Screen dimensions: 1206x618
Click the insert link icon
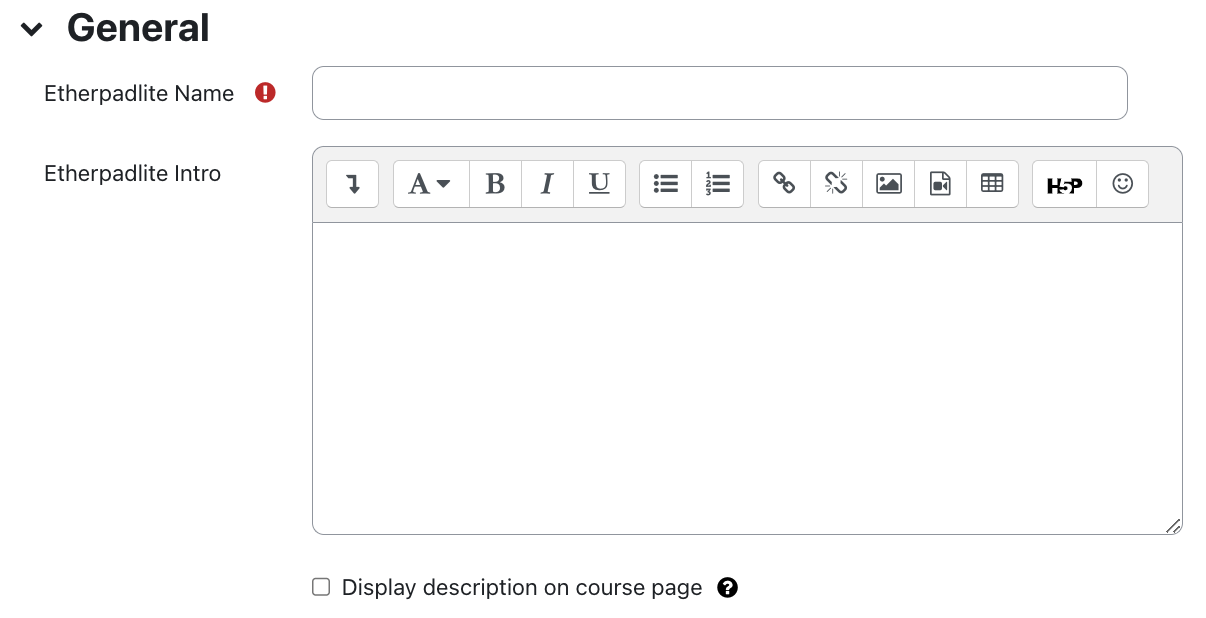[784, 184]
